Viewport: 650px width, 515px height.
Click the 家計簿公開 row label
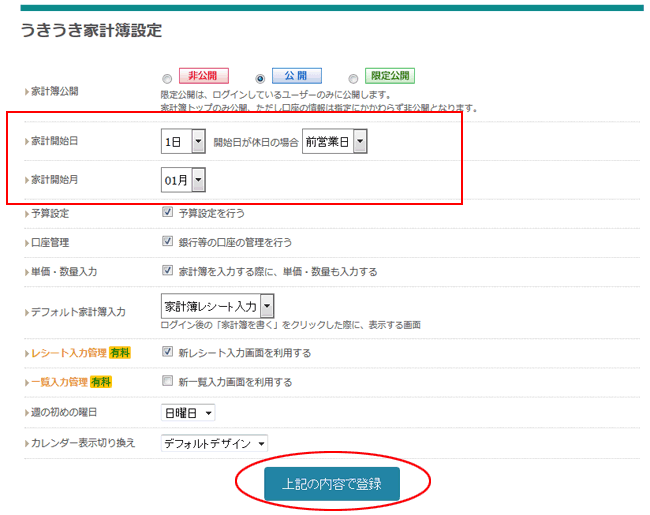pyautogui.click(x=54, y=91)
